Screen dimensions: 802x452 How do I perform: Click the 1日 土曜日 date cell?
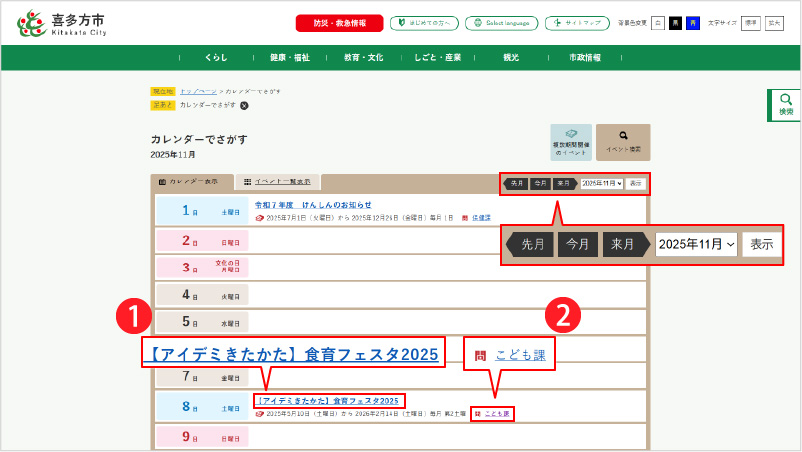(202, 211)
